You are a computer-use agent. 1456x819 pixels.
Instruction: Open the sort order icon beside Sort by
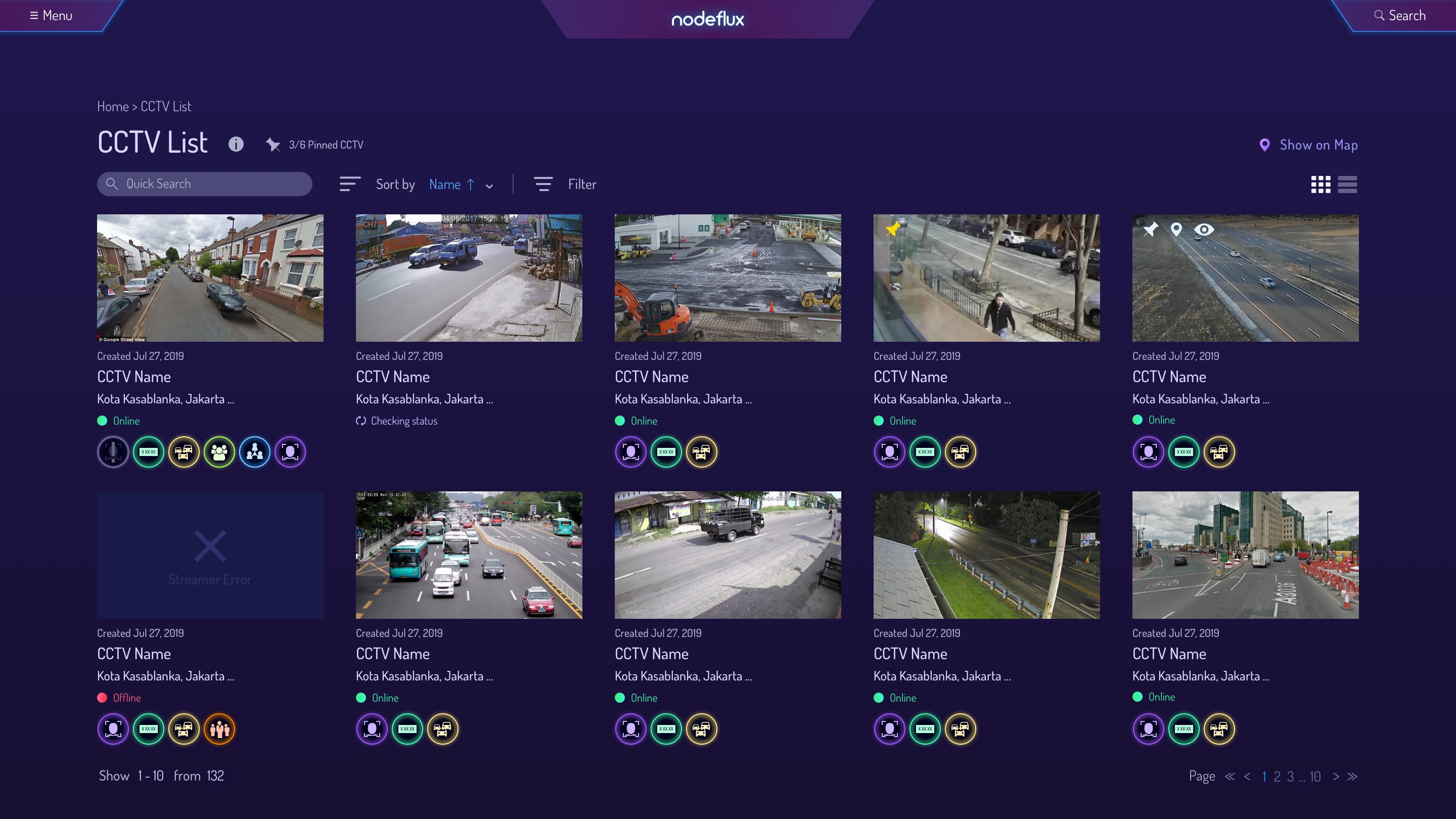click(x=349, y=184)
